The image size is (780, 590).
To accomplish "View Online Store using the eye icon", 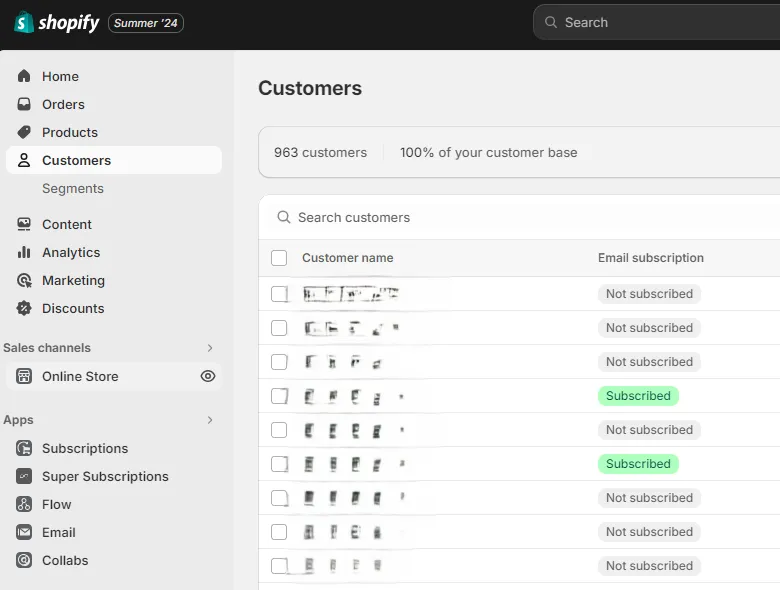I will [x=208, y=376].
